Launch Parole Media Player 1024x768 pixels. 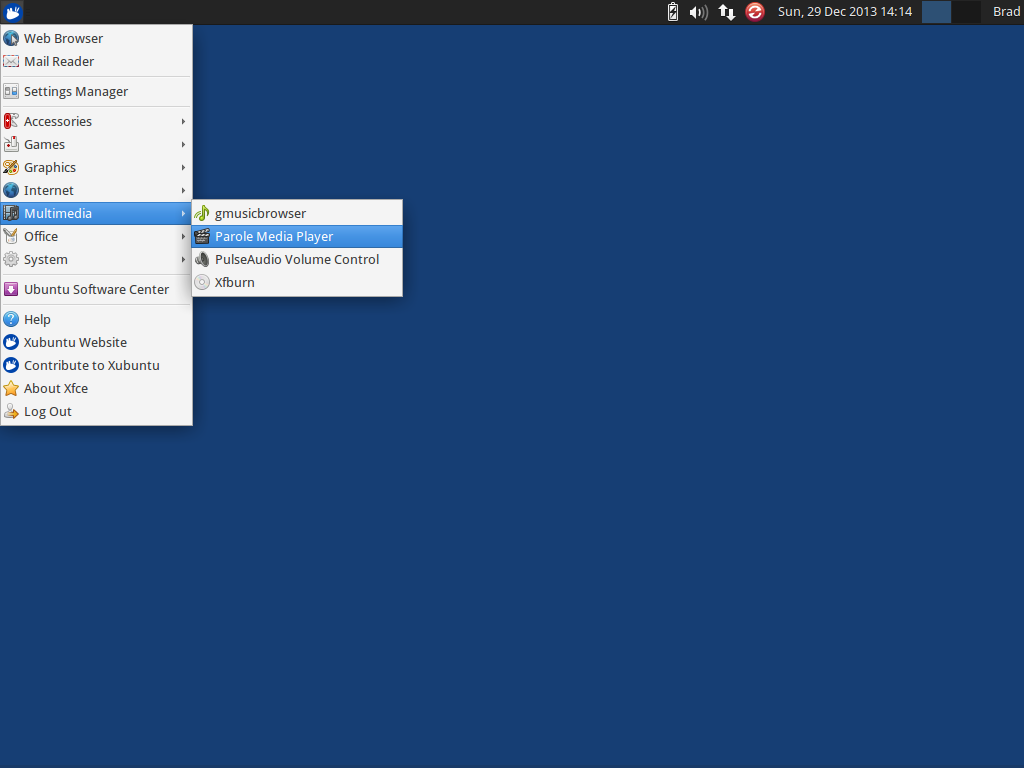pos(297,236)
